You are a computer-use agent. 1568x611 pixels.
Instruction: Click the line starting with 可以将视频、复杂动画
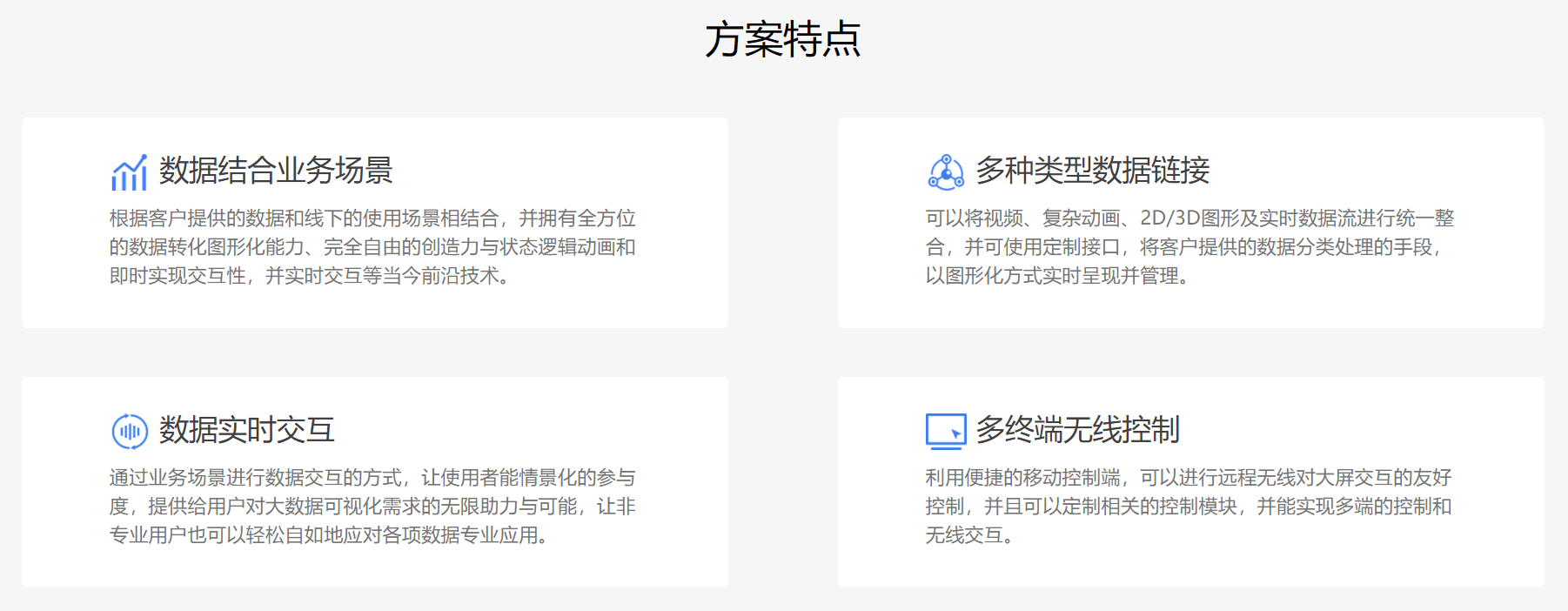[x=1189, y=218]
